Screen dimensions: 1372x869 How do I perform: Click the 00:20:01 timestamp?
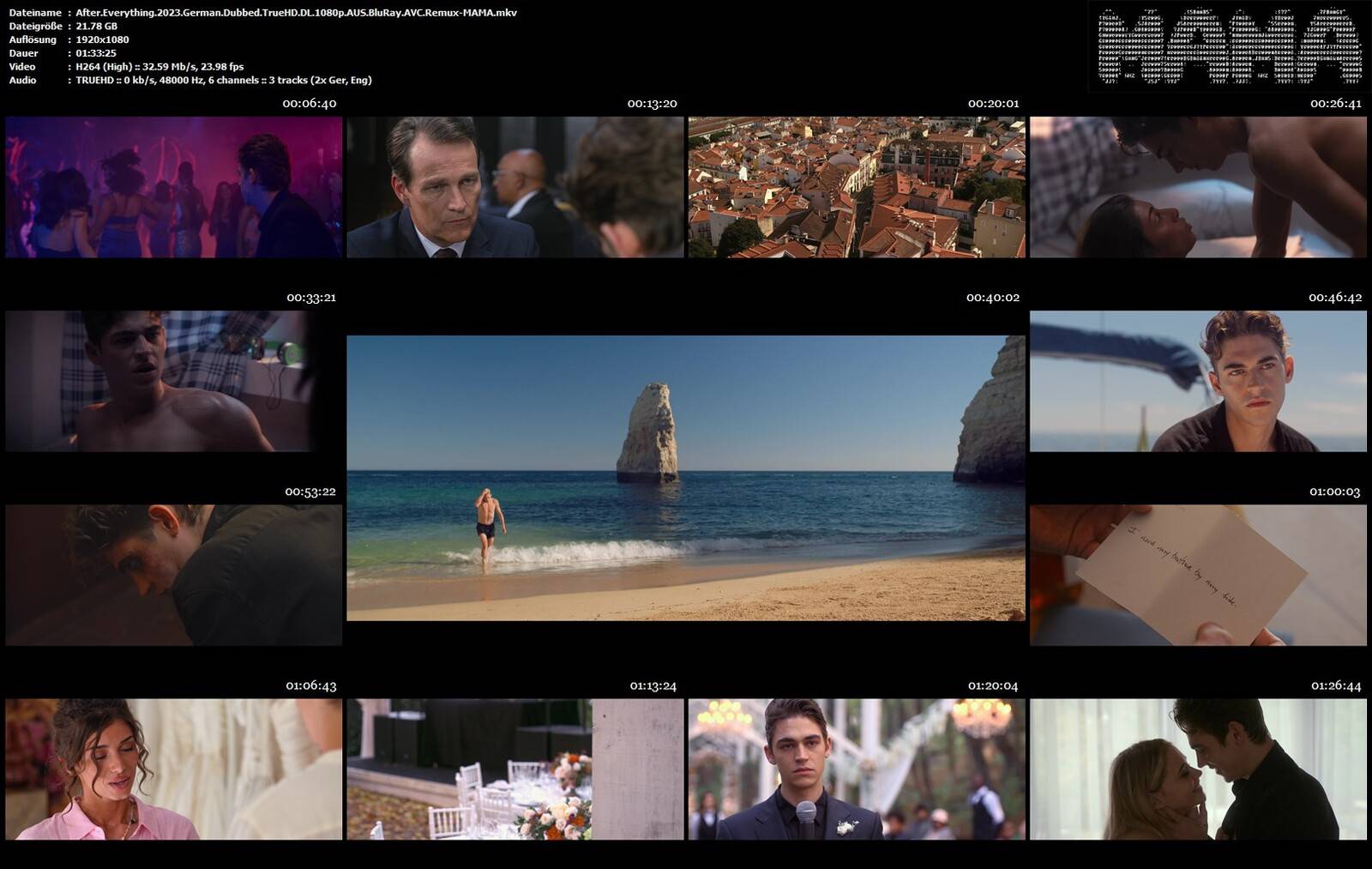994,104
